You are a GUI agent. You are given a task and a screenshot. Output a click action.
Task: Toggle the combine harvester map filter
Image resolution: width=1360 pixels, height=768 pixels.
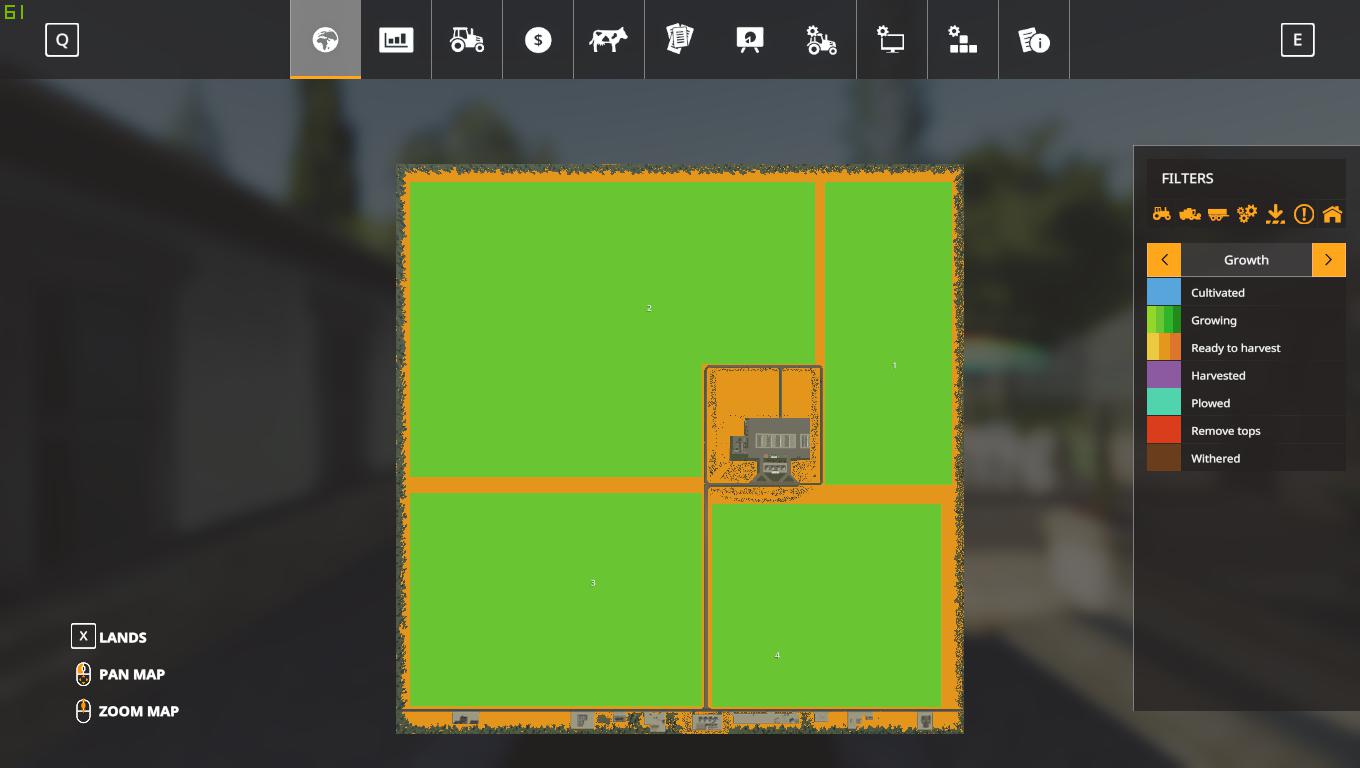[x=1190, y=214]
